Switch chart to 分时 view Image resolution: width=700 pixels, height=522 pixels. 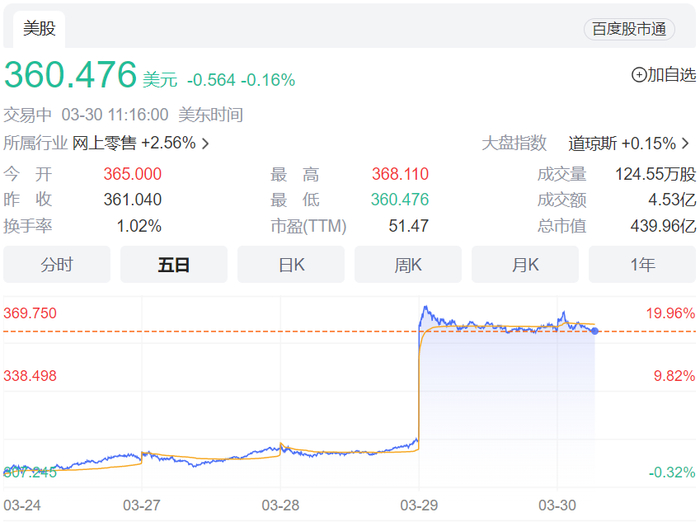[57, 265]
